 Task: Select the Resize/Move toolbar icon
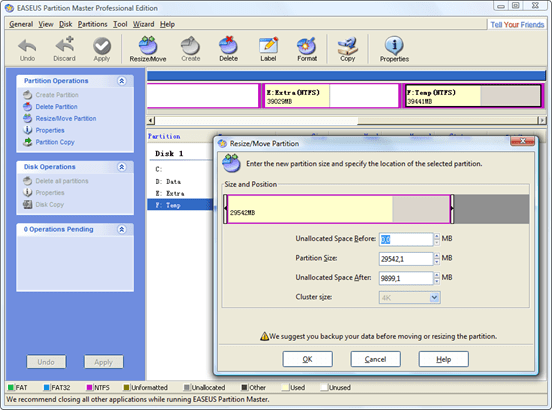(148, 46)
